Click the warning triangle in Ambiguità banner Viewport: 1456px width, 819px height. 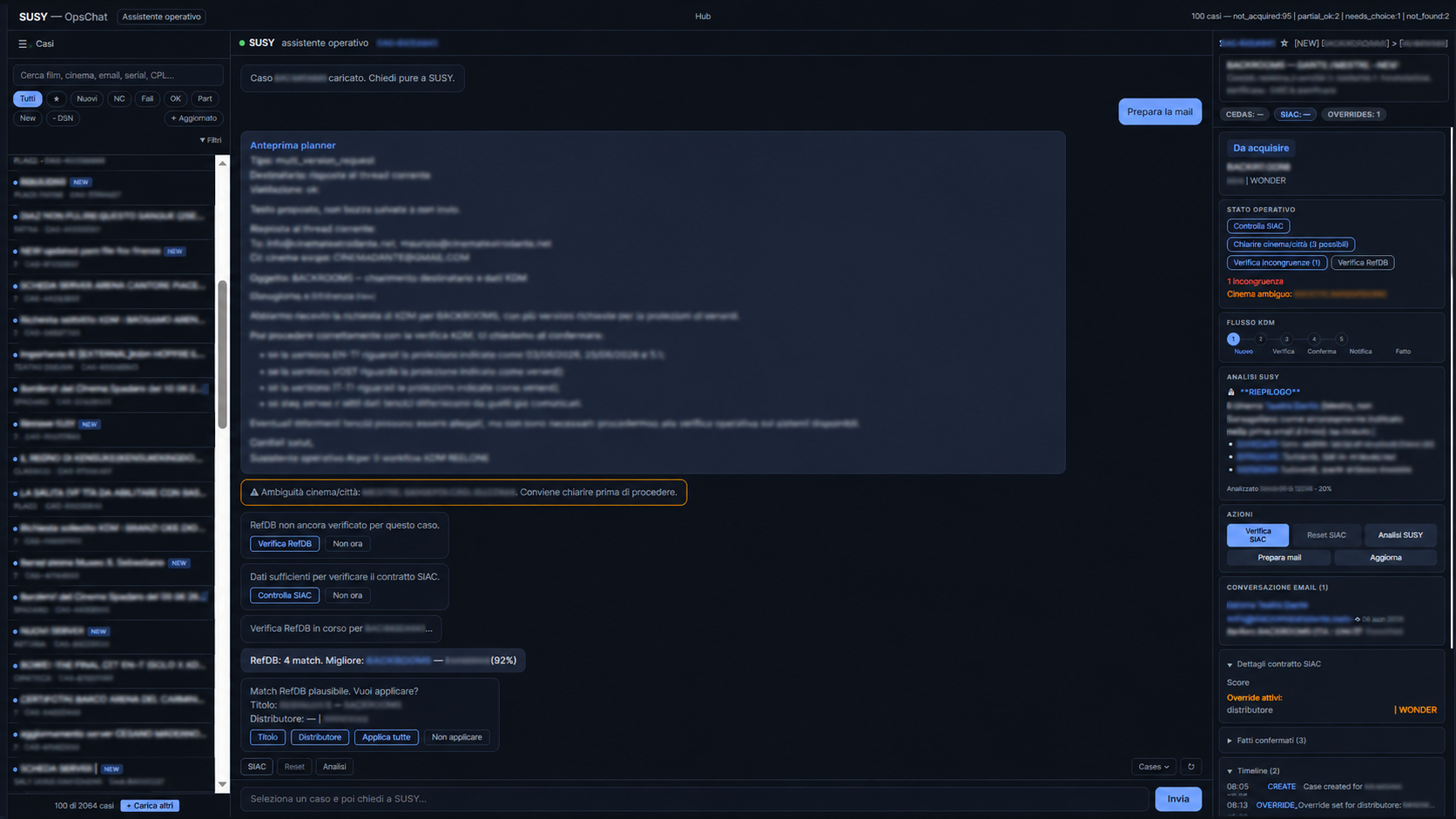[254, 493]
